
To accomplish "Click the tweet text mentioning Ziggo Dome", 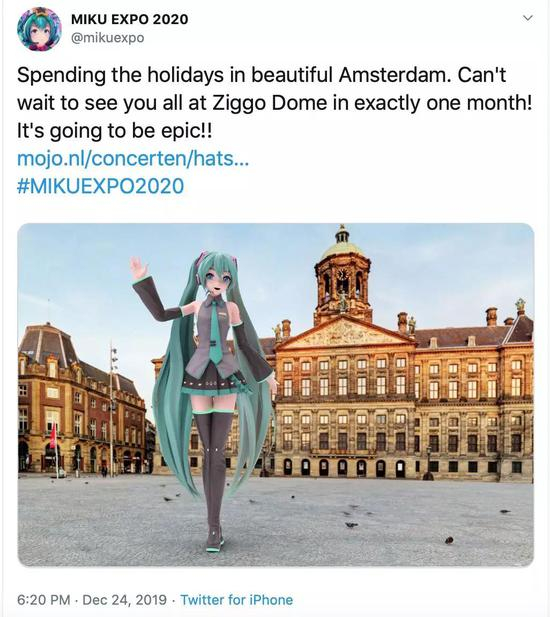I will click(274, 103).
